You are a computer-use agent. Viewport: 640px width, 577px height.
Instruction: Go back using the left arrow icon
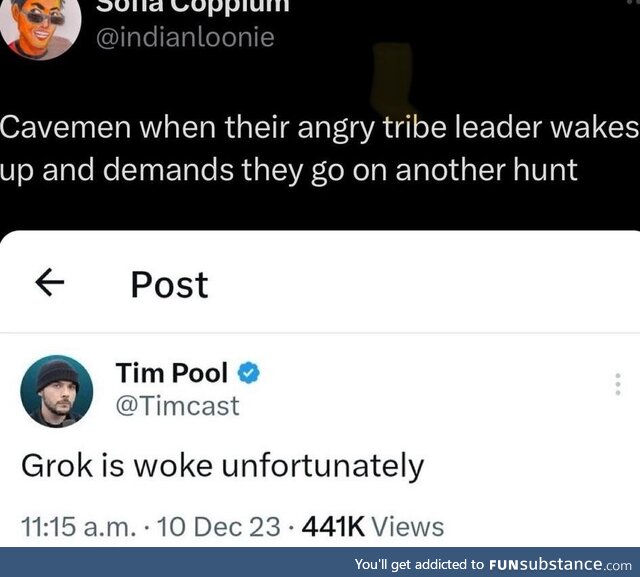coord(49,282)
